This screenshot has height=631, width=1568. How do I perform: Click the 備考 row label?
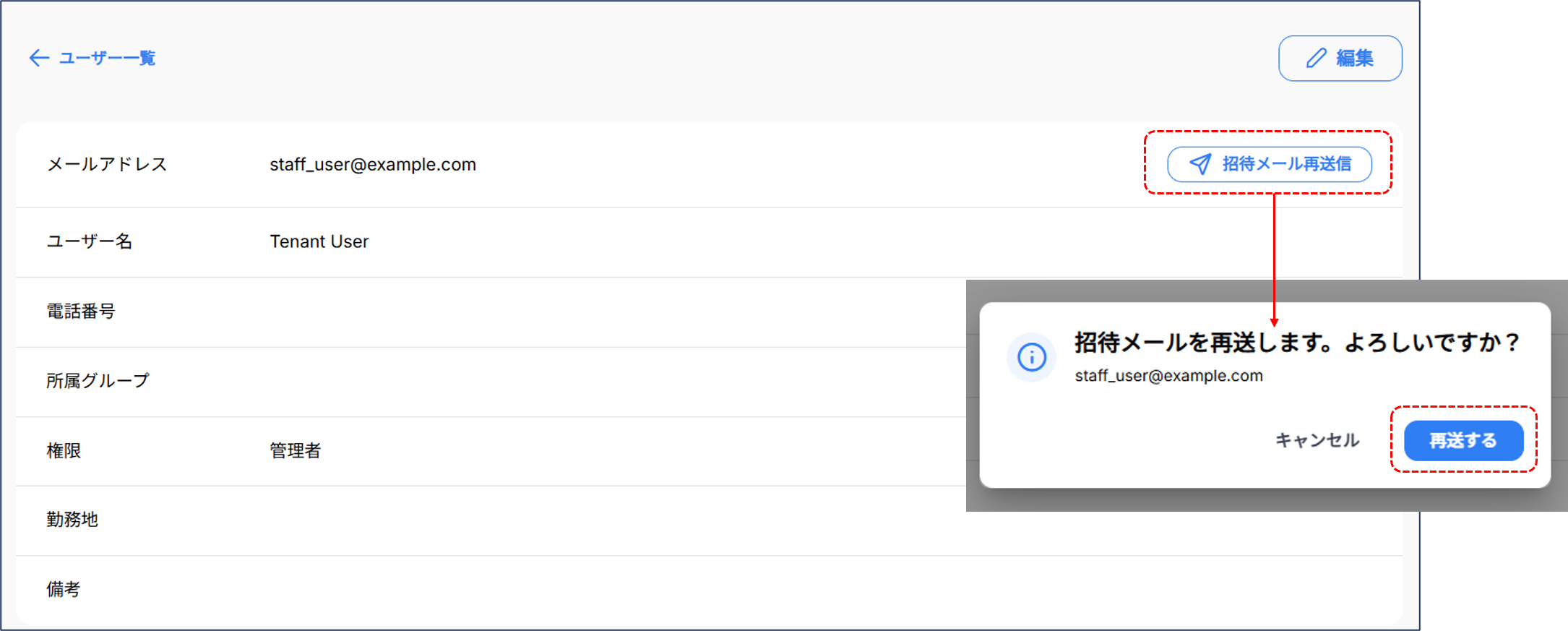[x=64, y=590]
